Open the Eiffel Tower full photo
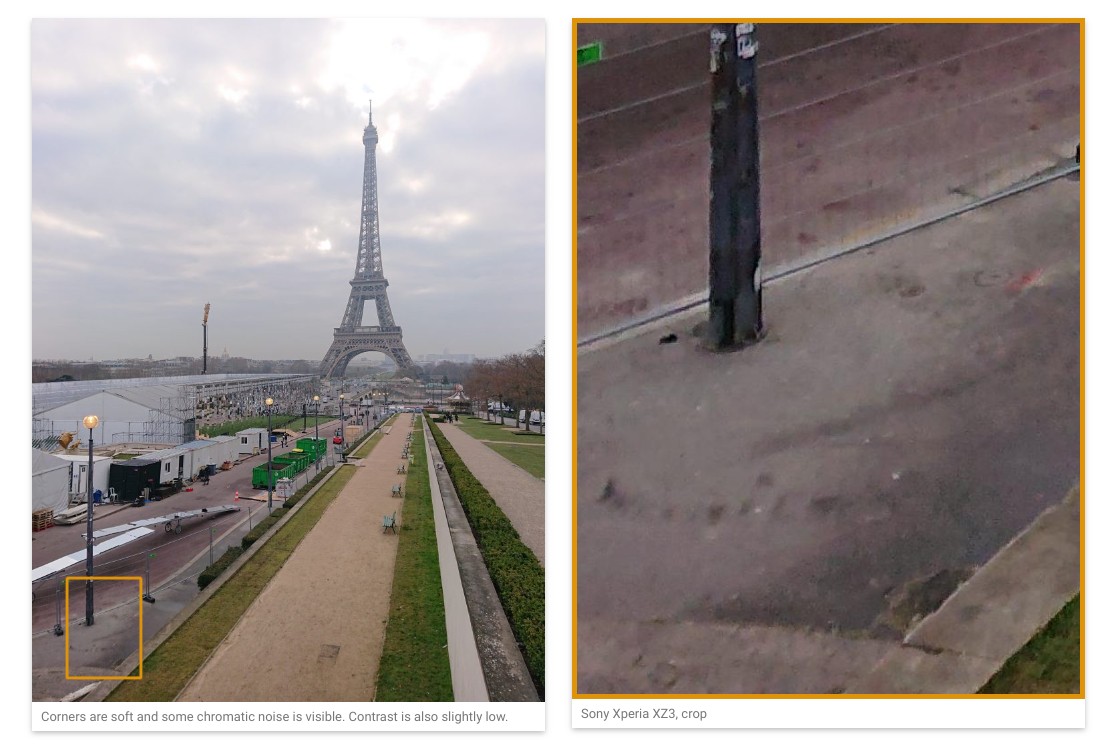Viewport: 1120px width, 750px height. point(288,360)
